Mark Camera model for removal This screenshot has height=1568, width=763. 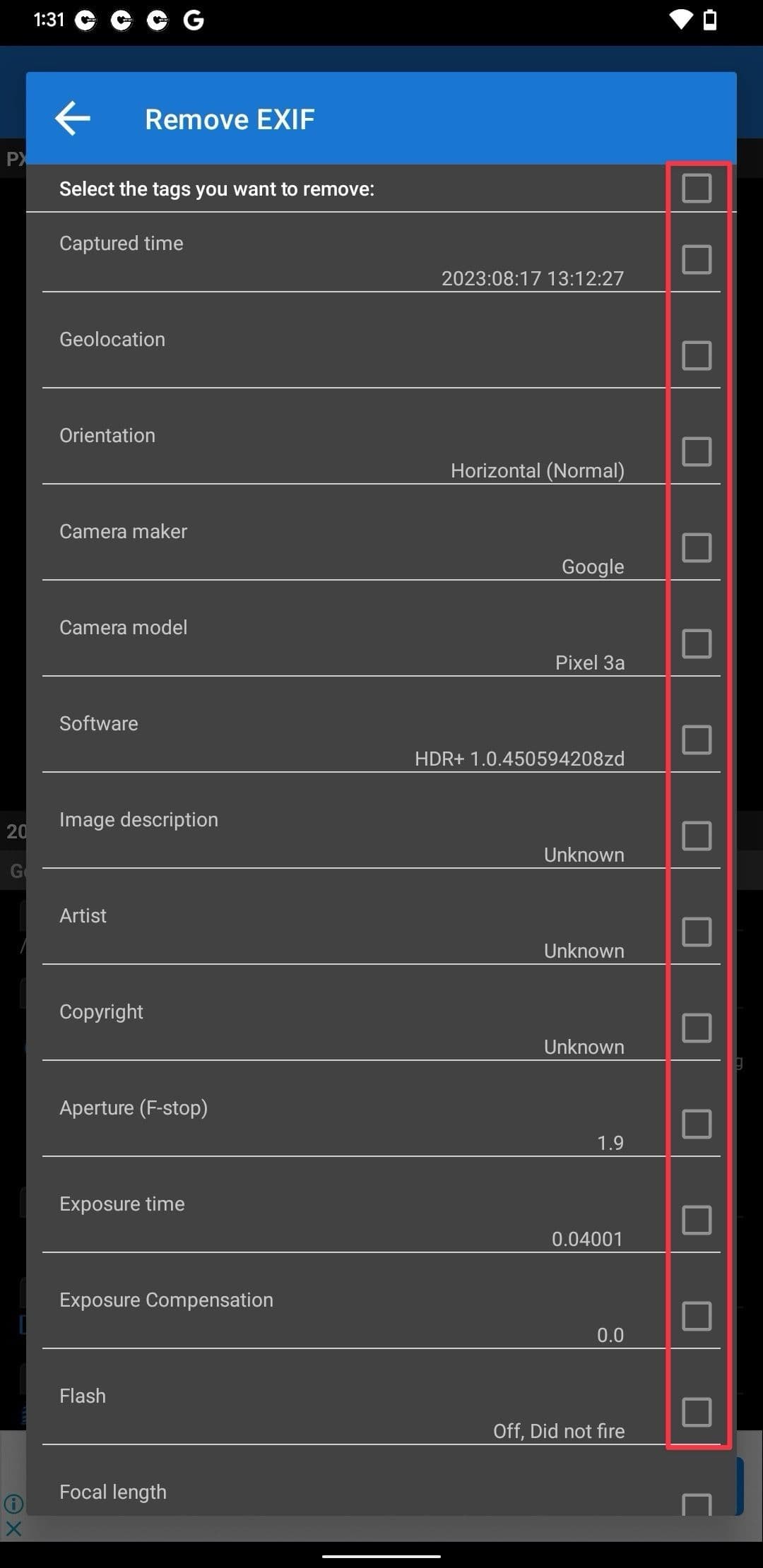coord(697,643)
